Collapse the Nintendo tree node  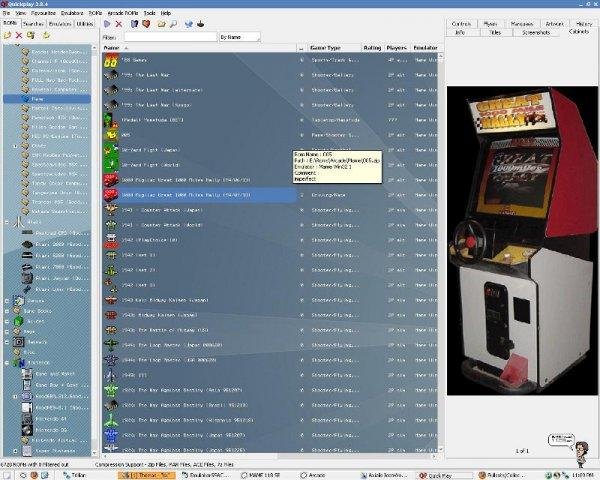7,362
